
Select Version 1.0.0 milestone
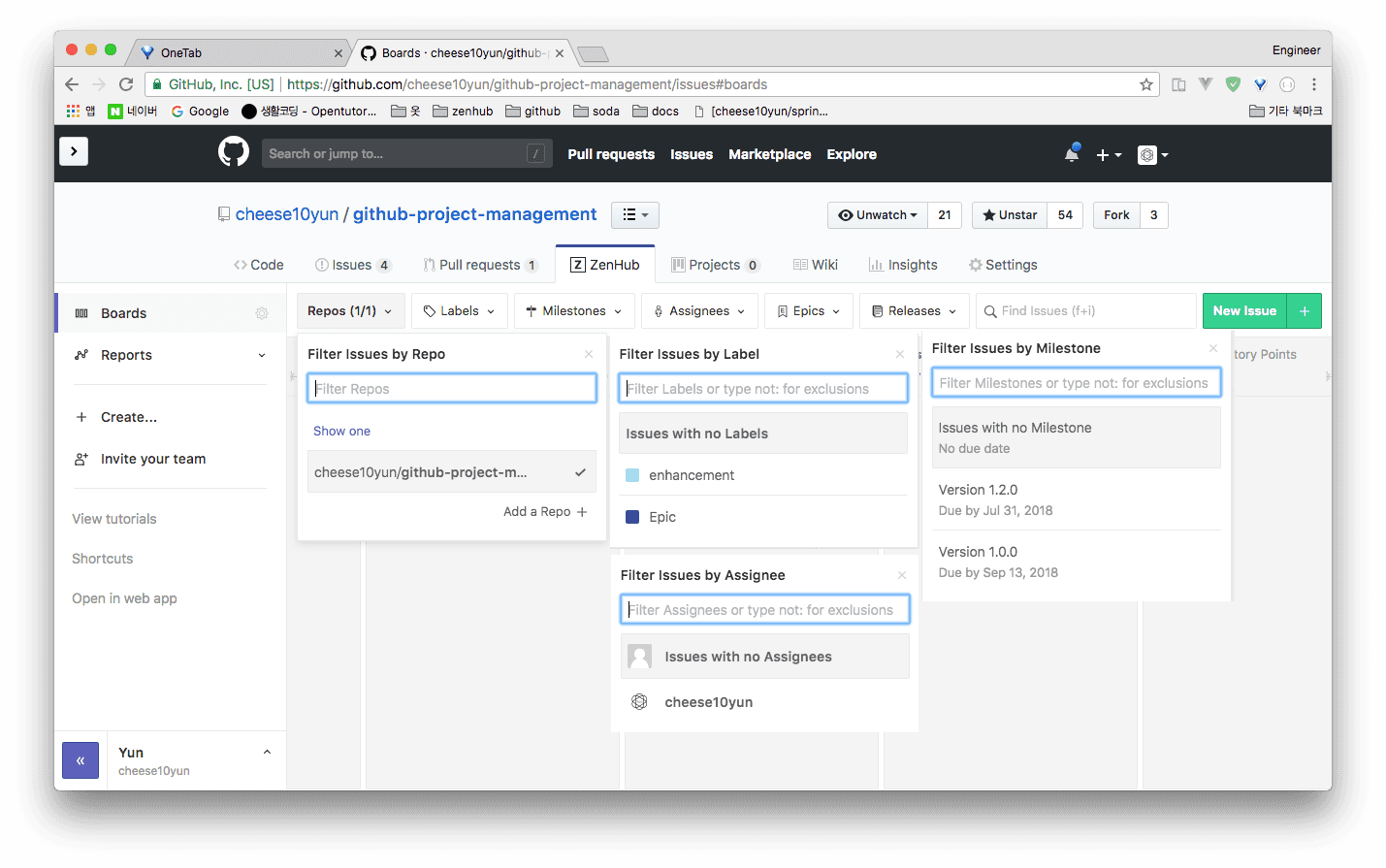coord(1077,562)
